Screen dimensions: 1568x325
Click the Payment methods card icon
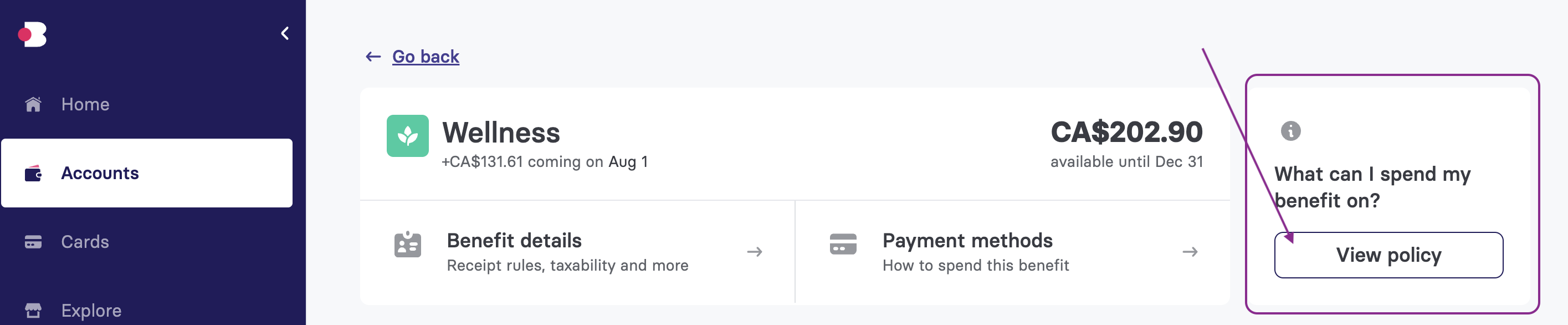tap(843, 244)
